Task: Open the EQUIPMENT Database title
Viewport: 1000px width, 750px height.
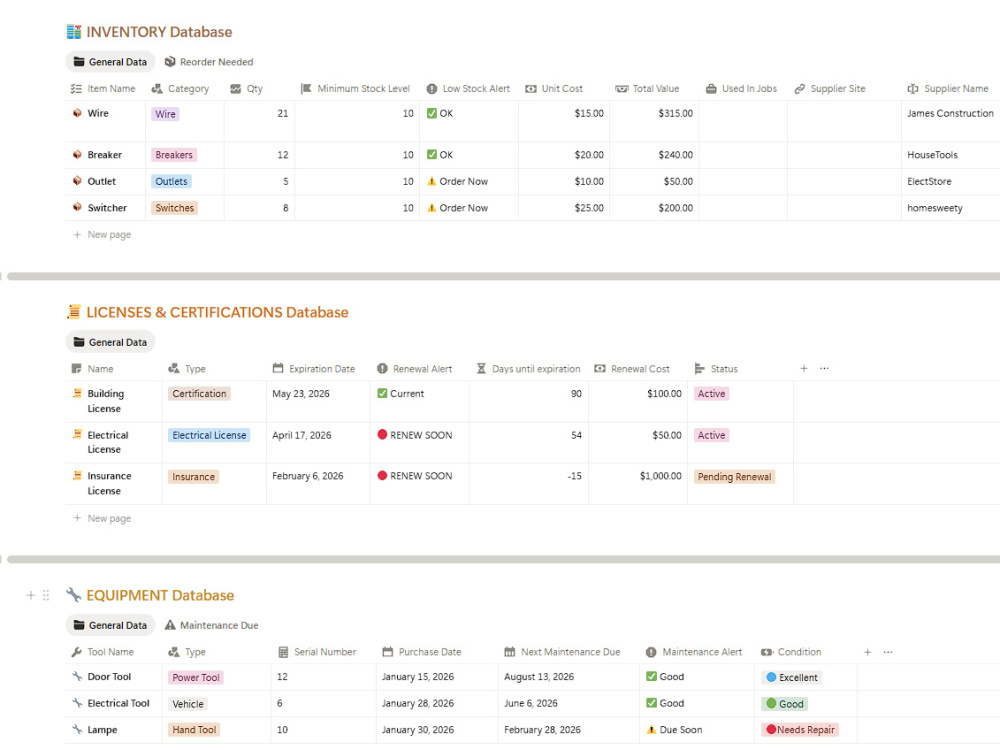Action: pos(160,595)
